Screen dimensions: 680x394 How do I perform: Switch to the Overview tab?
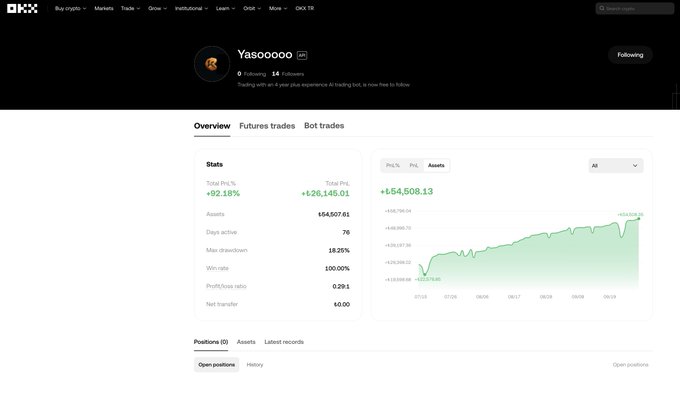[x=212, y=126]
